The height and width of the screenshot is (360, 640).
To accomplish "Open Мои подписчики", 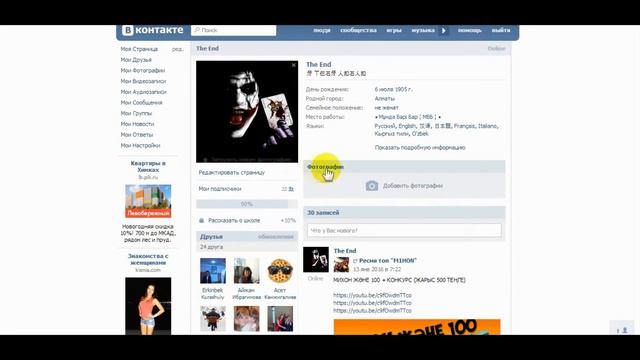I will point(220,189).
